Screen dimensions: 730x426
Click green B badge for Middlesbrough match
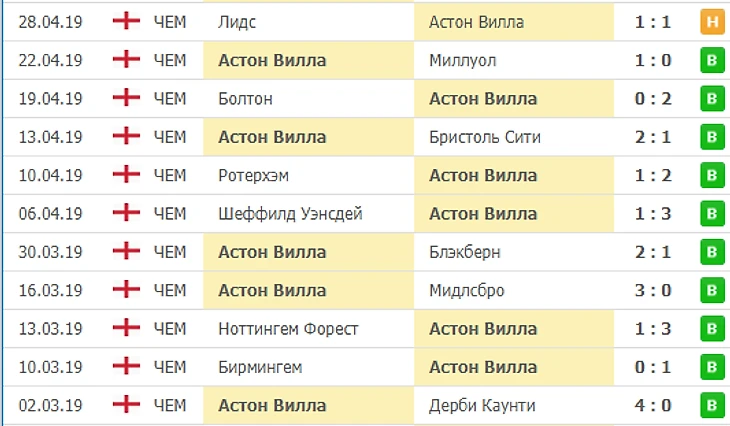(711, 291)
